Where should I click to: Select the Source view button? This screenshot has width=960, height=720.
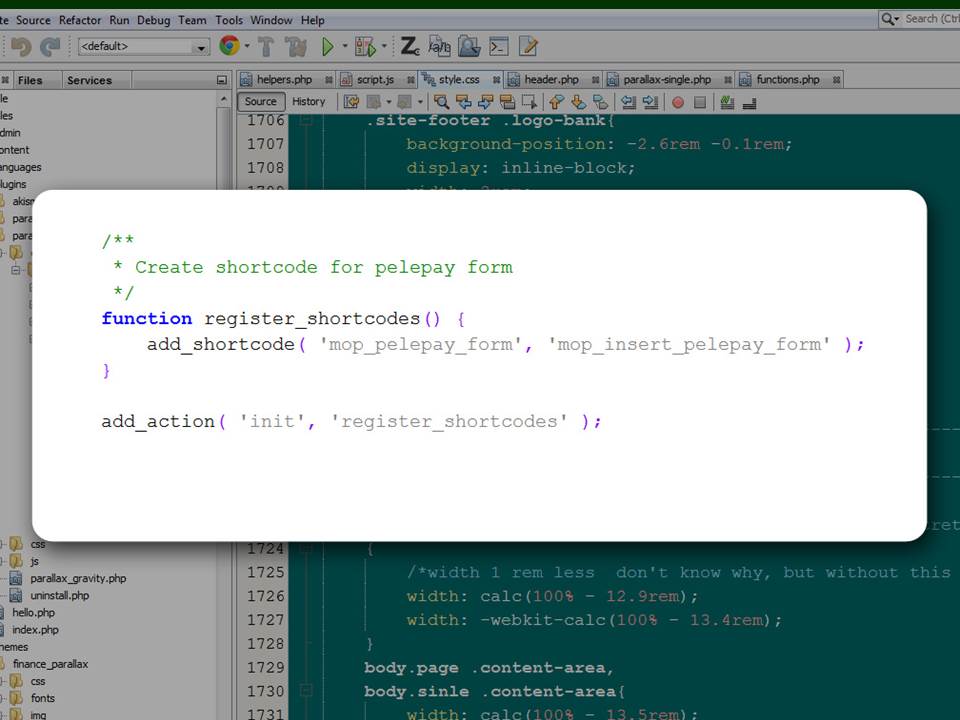(260, 102)
